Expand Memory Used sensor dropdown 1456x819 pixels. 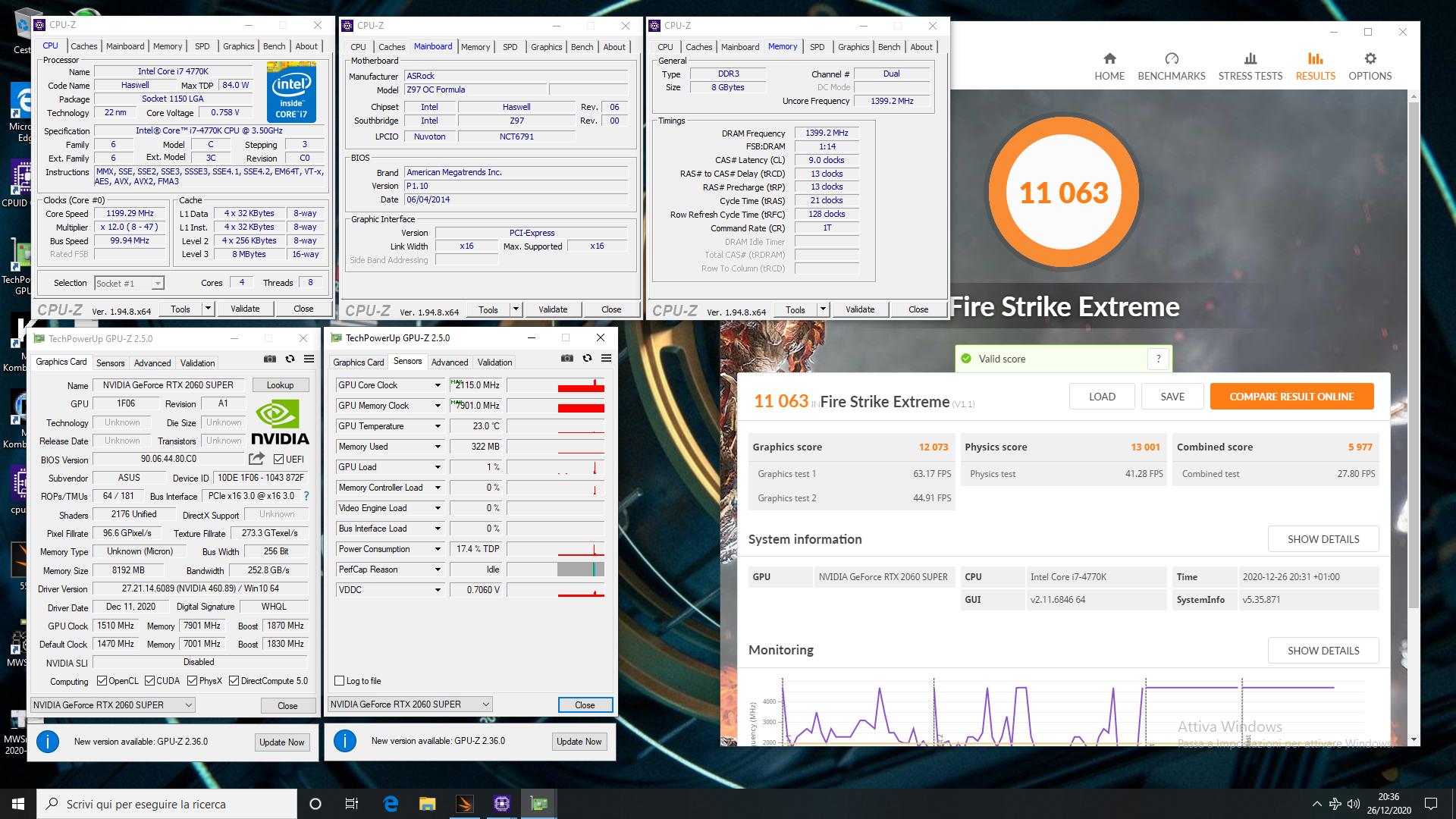click(438, 447)
